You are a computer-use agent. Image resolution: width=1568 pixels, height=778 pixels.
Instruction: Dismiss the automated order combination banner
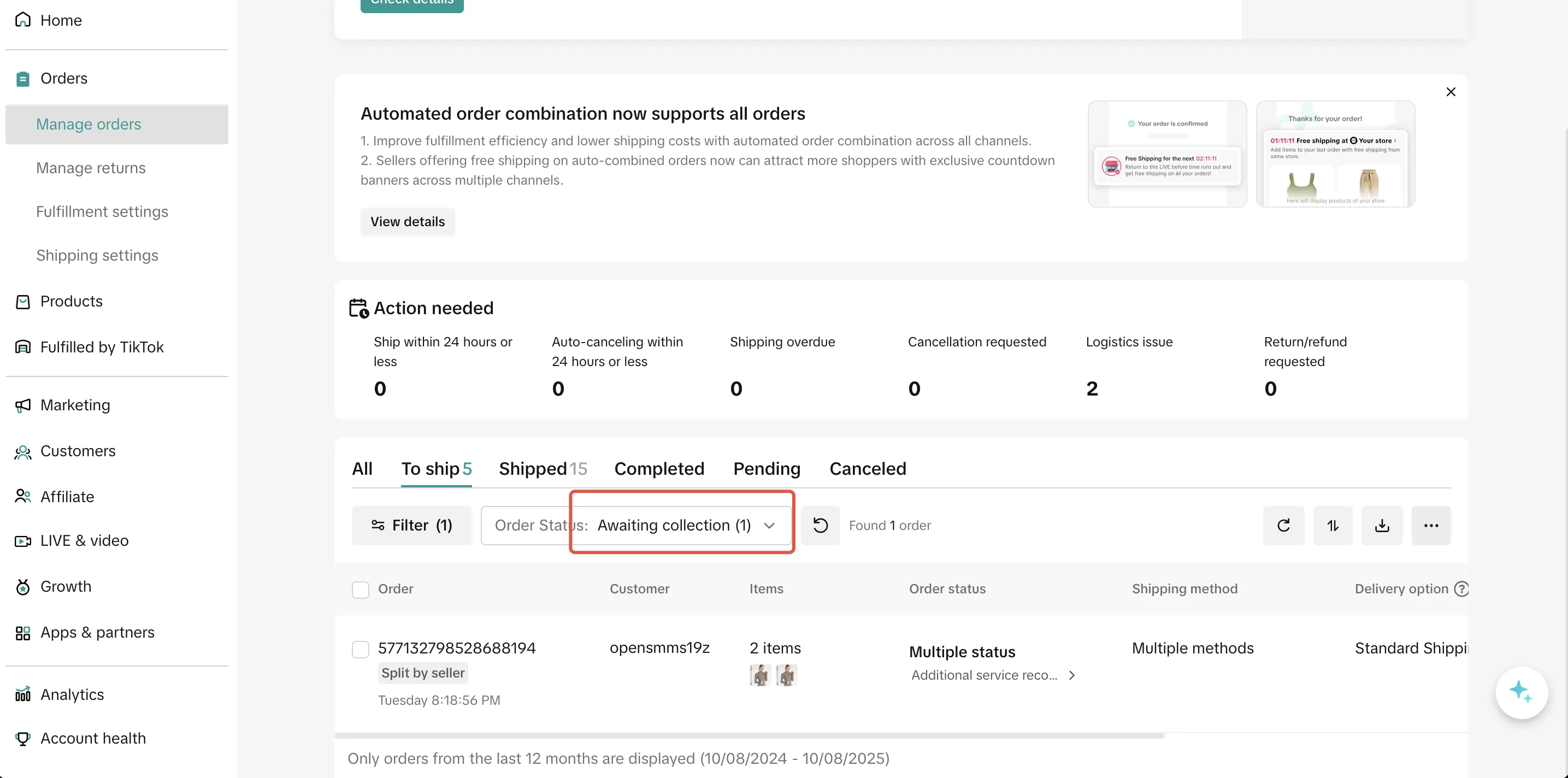coord(1451,92)
